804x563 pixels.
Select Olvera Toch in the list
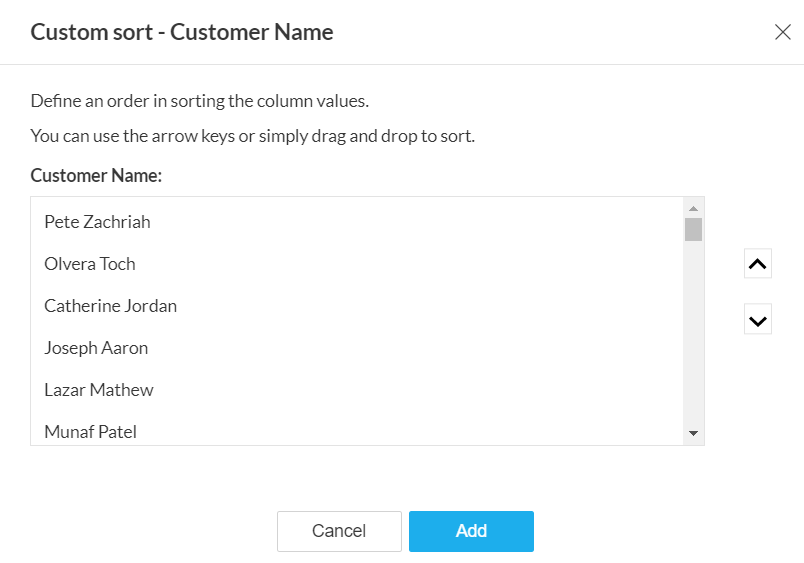(90, 264)
